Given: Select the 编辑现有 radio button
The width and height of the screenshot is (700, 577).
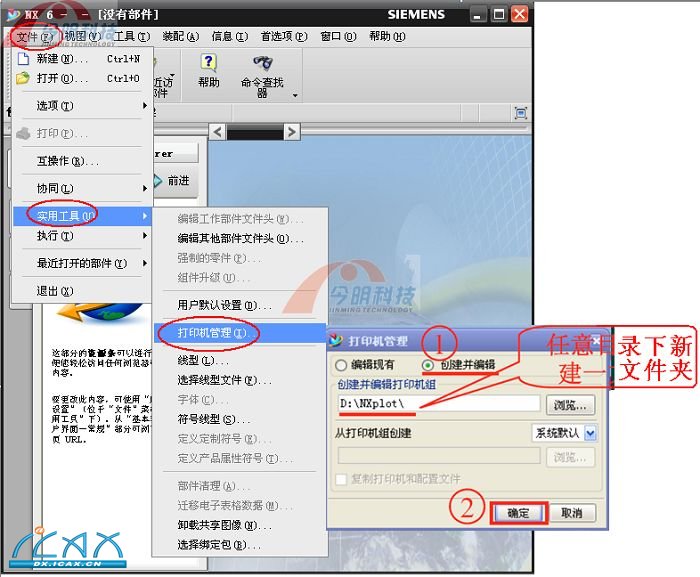Looking at the screenshot, I should pyautogui.click(x=341, y=365).
